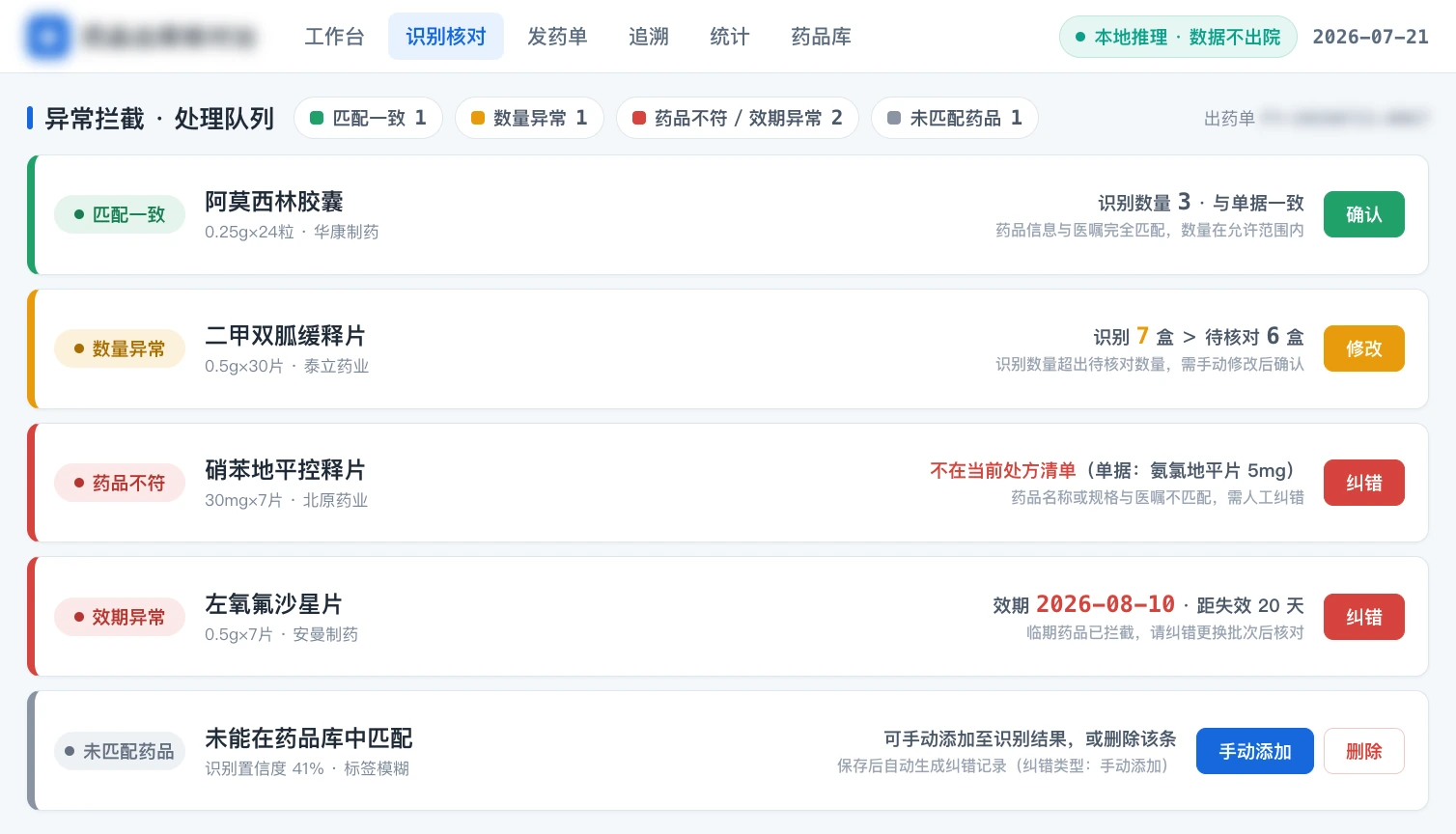Switch to the 发药单 tab
Image resolution: width=1456 pixels, height=834 pixels.
pyautogui.click(x=557, y=37)
